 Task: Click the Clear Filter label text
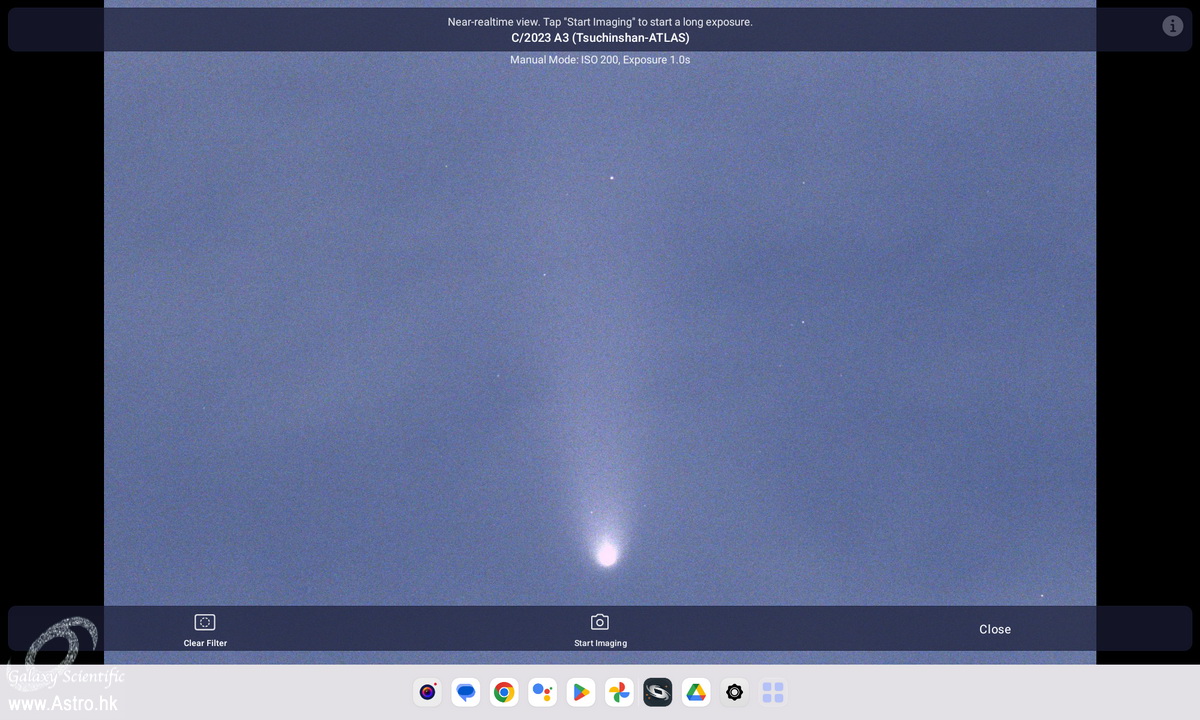pyautogui.click(x=205, y=643)
